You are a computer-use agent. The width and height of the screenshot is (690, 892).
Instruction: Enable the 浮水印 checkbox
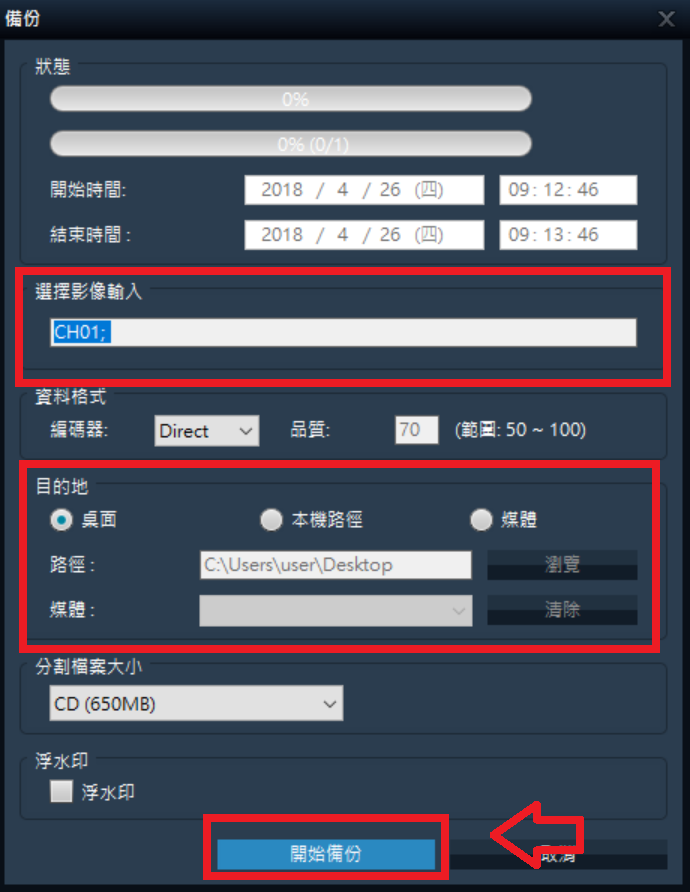pyautogui.click(x=61, y=791)
